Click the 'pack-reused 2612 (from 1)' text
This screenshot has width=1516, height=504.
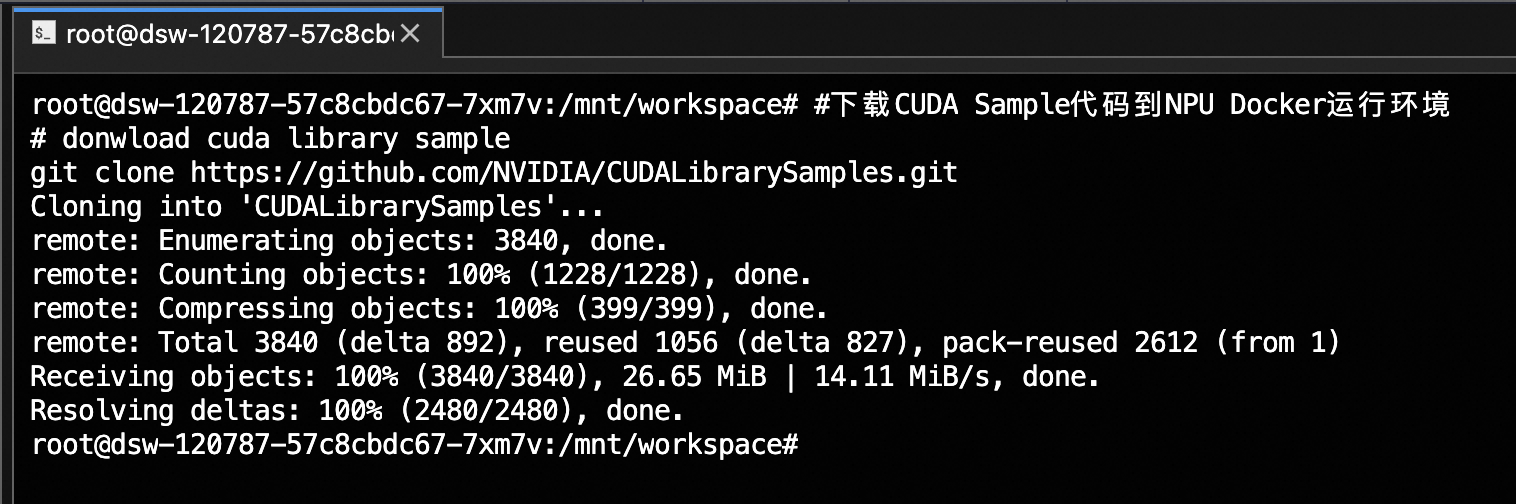pyautogui.click(x=1141, y=343)
